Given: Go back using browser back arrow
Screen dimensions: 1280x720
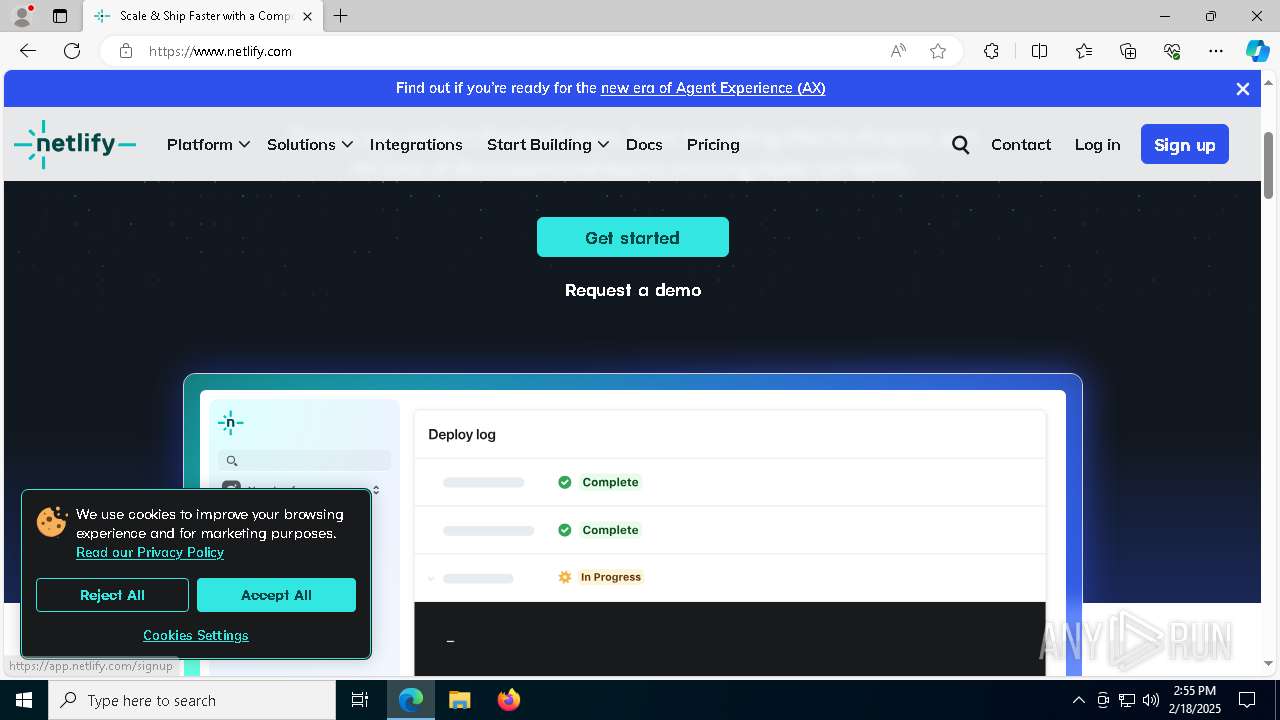Looking at the screenshot, I should click(28, 51).
